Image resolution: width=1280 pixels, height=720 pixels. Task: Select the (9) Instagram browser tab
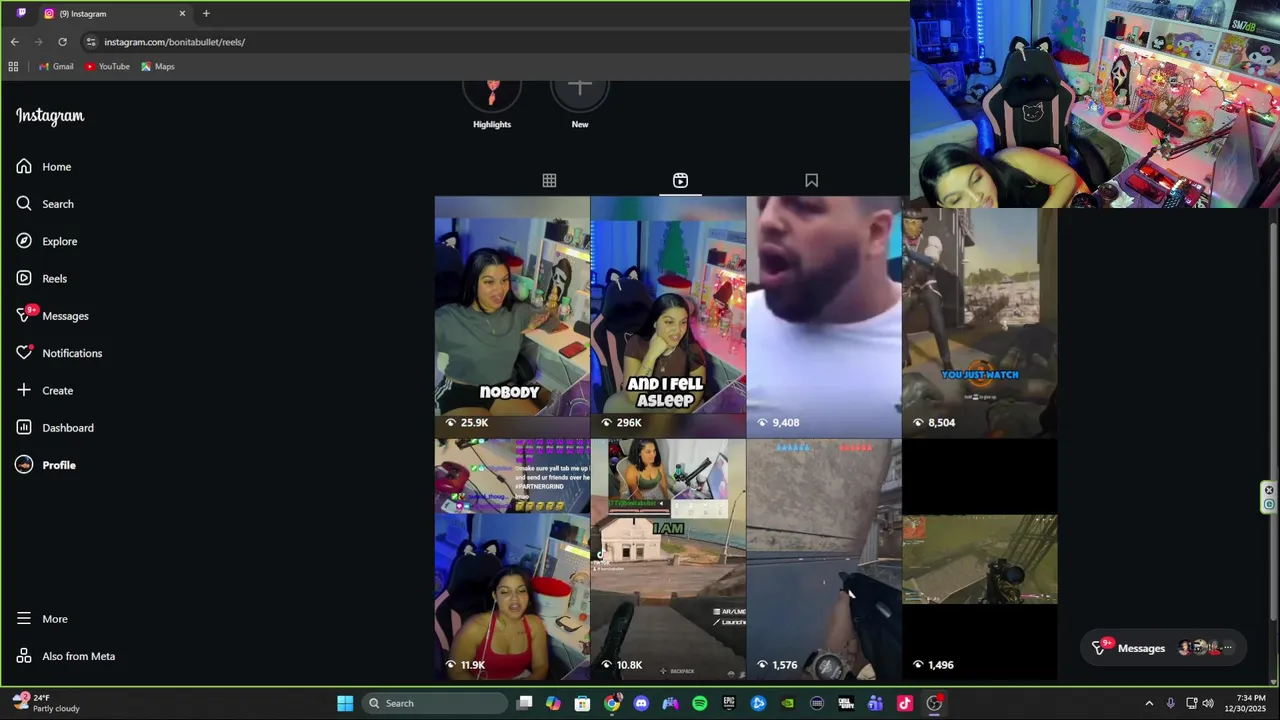coord(114,13)
